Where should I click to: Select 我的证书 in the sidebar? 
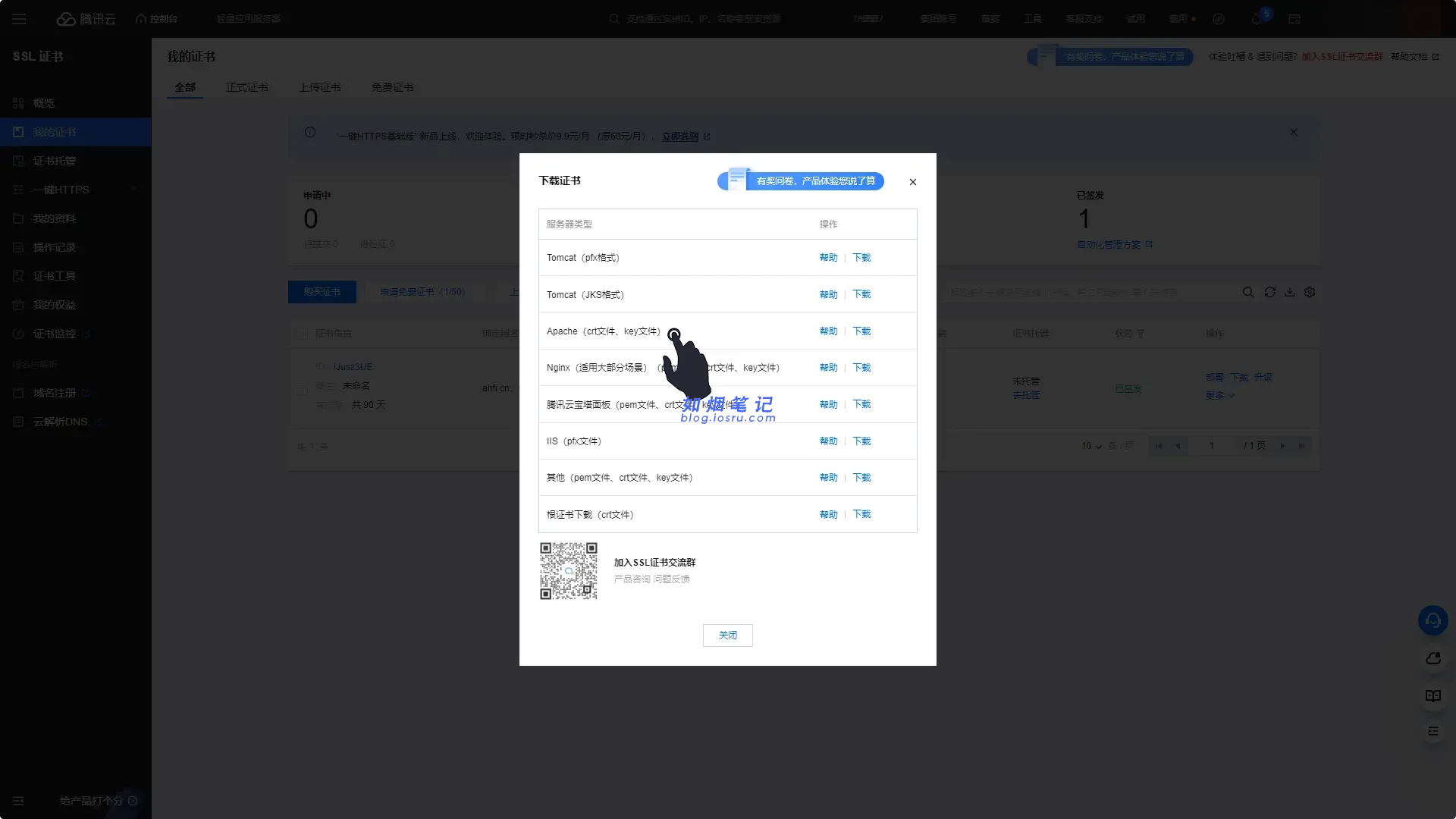pyautogui.click(x=76, y=132)
